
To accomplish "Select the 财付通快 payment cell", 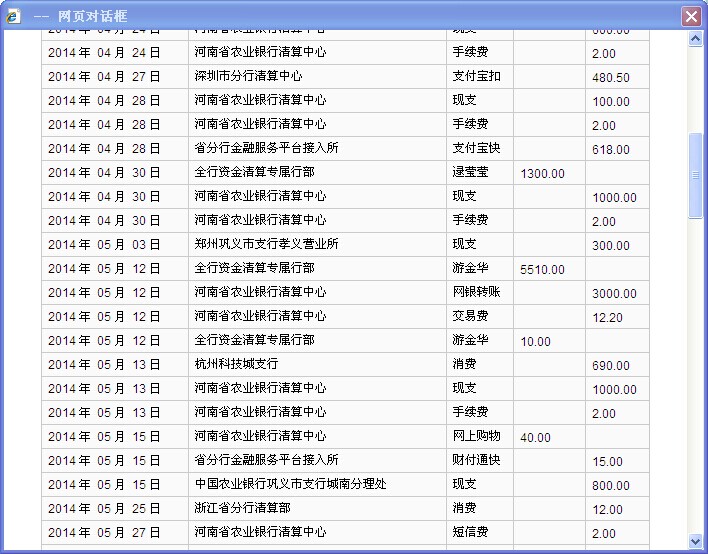I will pyautogui.click(x=476, y=460).
